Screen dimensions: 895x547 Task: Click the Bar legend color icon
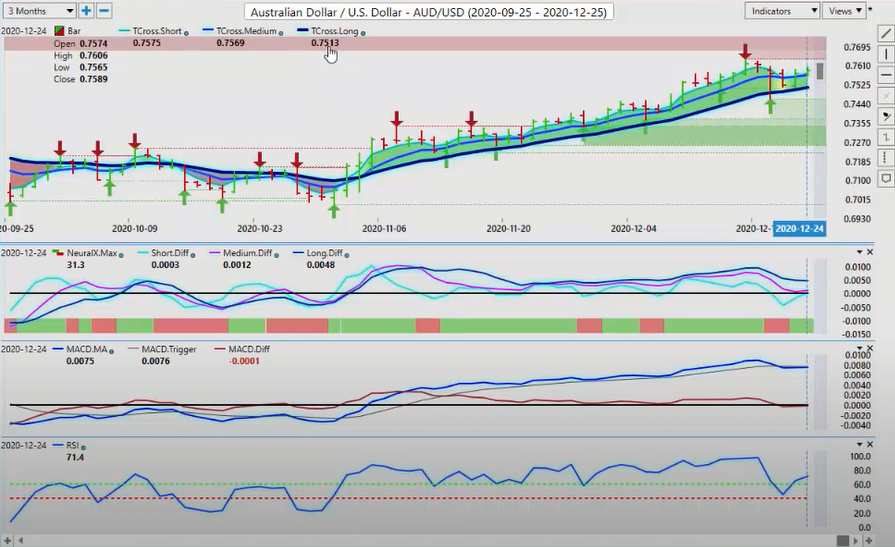pyautogui.click(x=59, y=31)
